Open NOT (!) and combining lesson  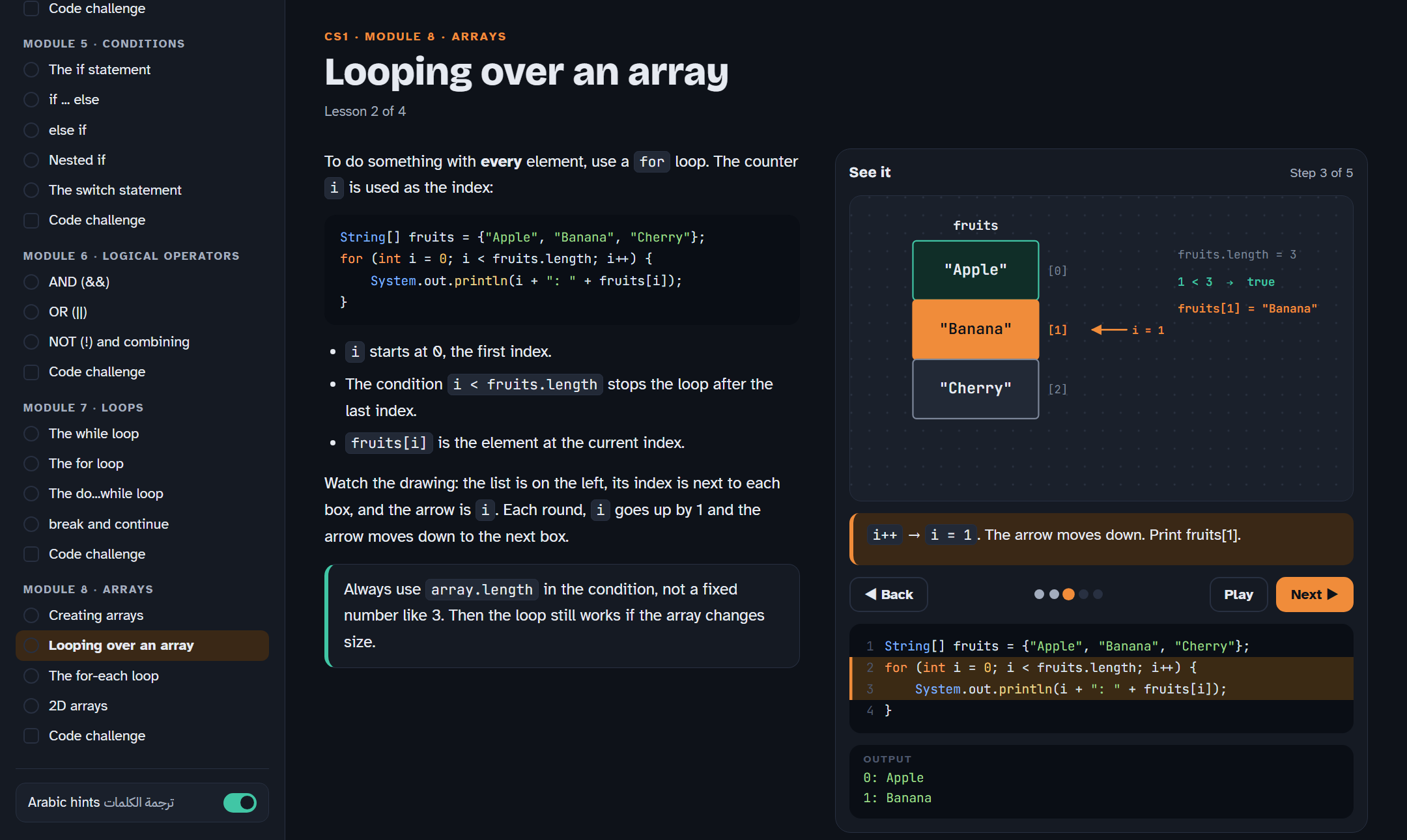click(x=142, y=342)
